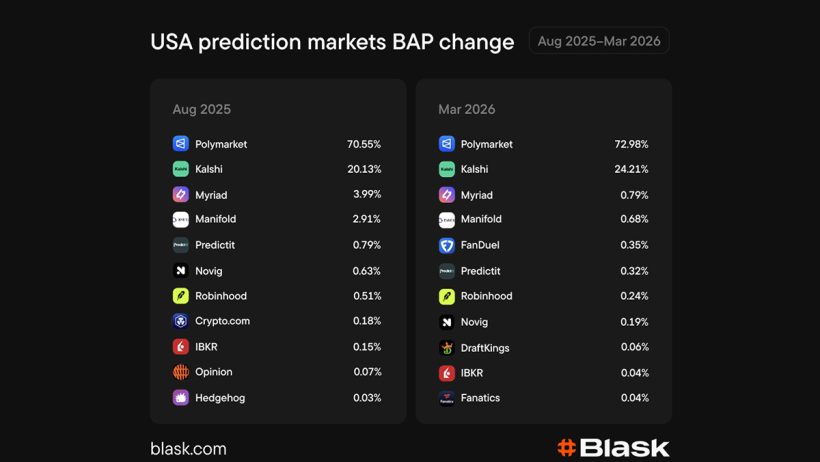Open the blask.com link
Image resolution: width=820 pixels, height=462 pixels.
point(188,449)
